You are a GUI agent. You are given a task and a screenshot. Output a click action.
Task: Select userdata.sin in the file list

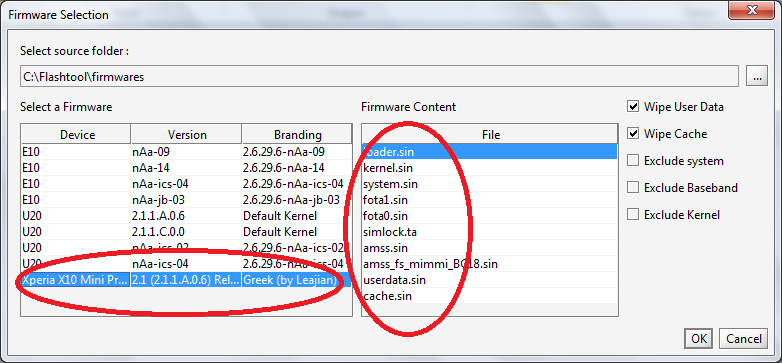pos(490,279)
